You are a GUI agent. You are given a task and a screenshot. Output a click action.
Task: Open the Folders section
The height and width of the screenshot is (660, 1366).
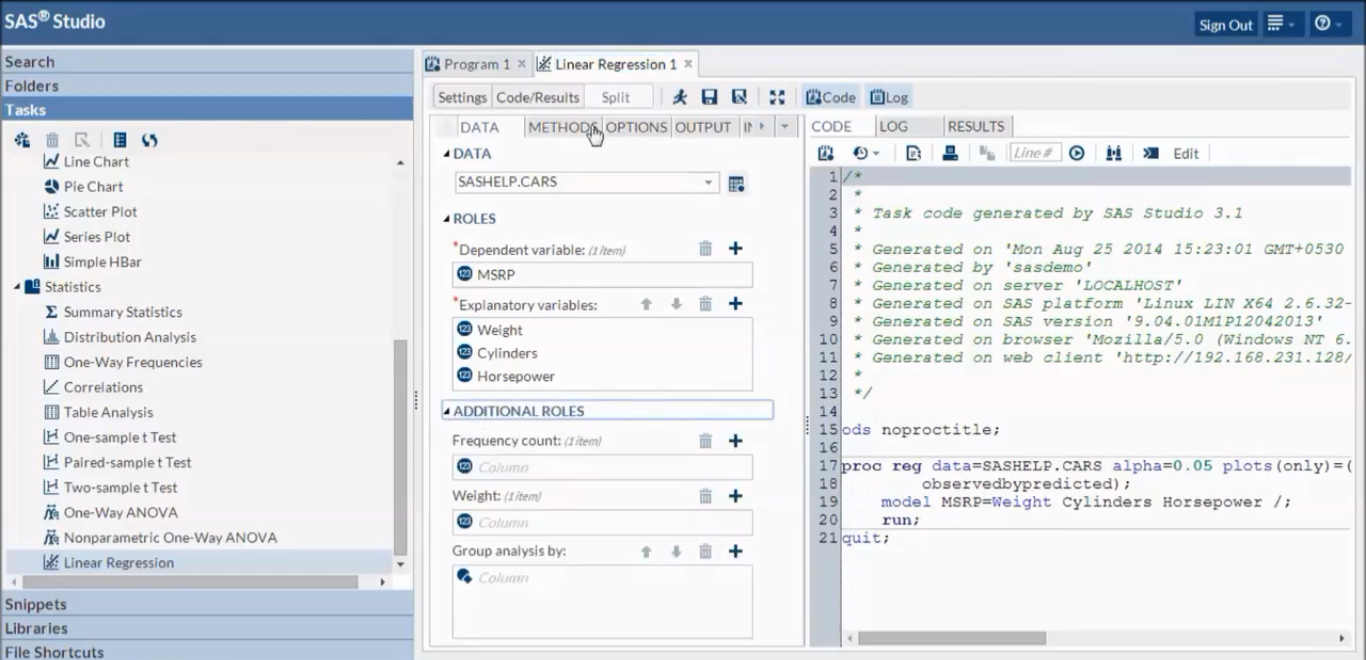click(x=206, y=86)
